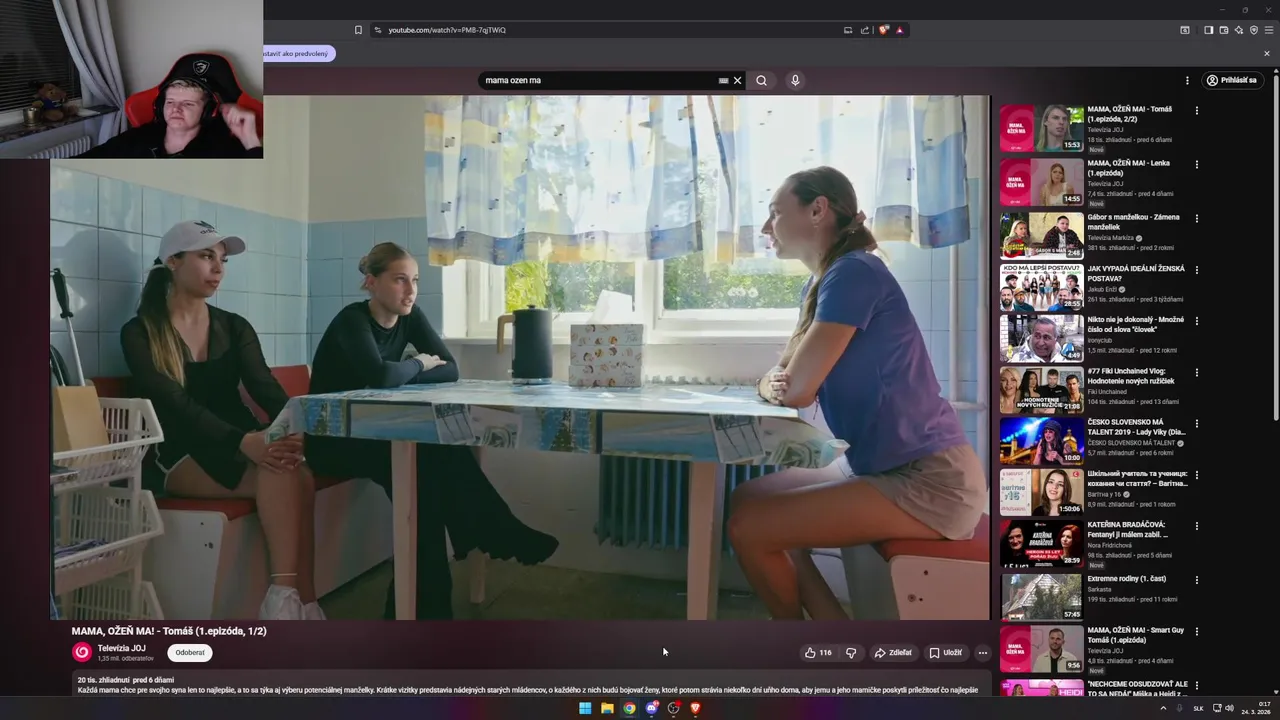Open OBS Studio from taskbar
This screenshot has width=1280, height=720.
[673, 708]
